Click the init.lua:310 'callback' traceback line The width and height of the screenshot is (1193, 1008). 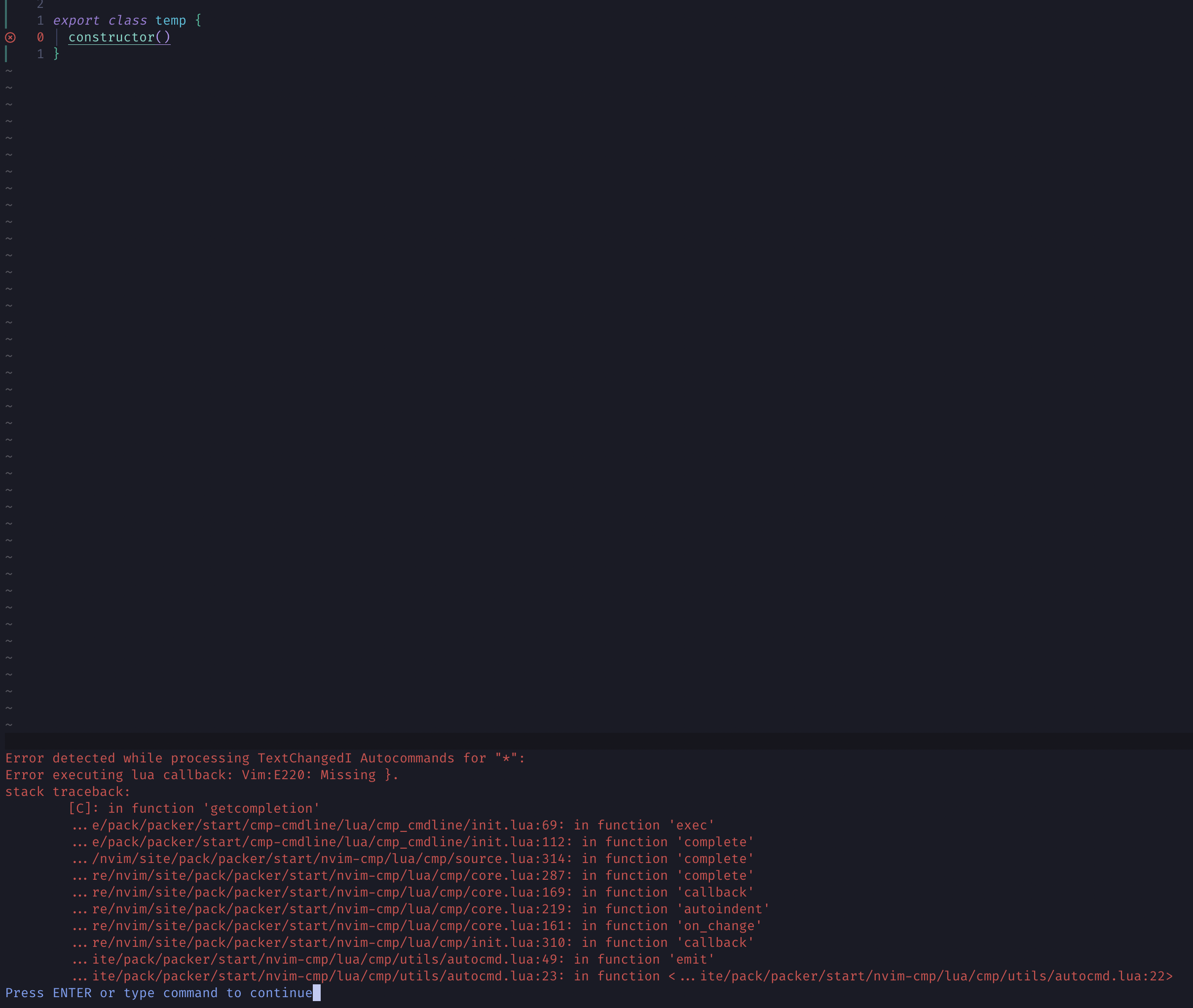tap(413, 942)
